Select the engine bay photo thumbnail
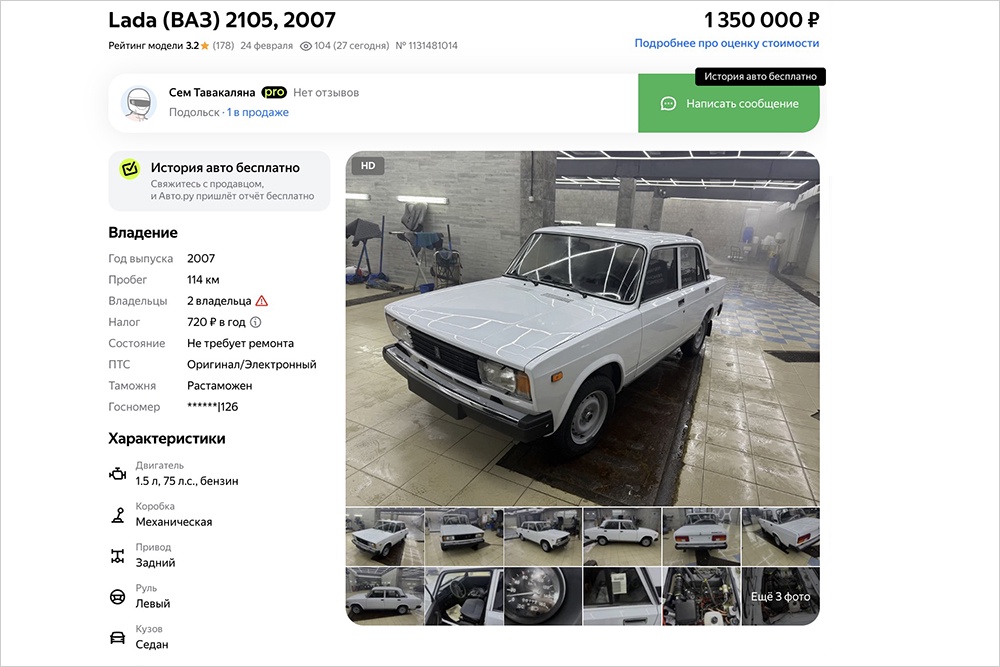This screenshot has height=667, width=1000. 702,596
